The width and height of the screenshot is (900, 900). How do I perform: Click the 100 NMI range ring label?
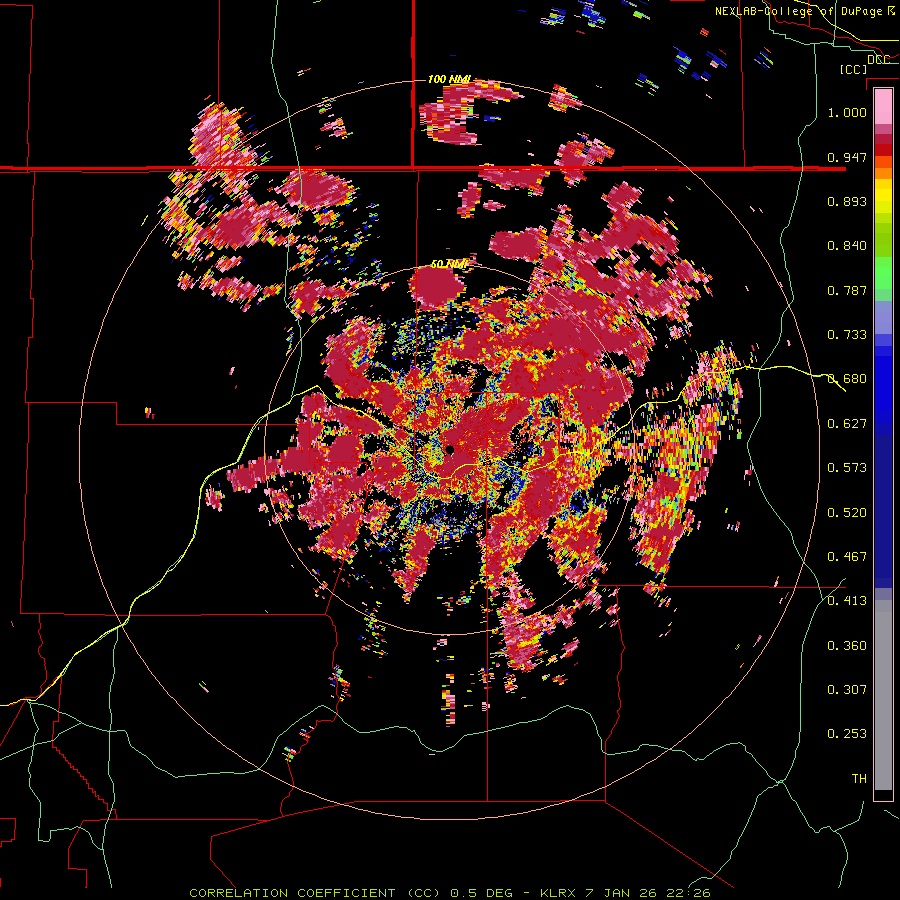(x=449, y=79)
